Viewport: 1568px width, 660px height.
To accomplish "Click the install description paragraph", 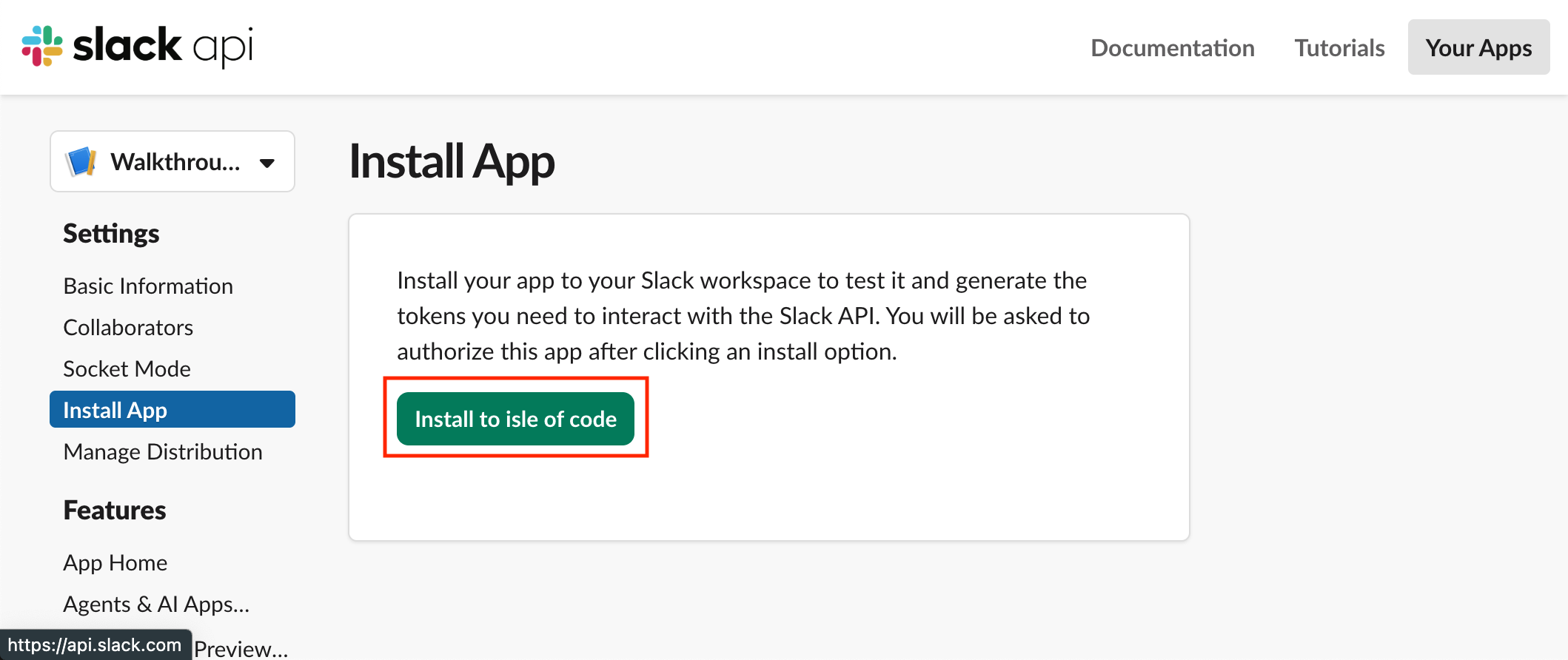I will [x=743, y=316].
